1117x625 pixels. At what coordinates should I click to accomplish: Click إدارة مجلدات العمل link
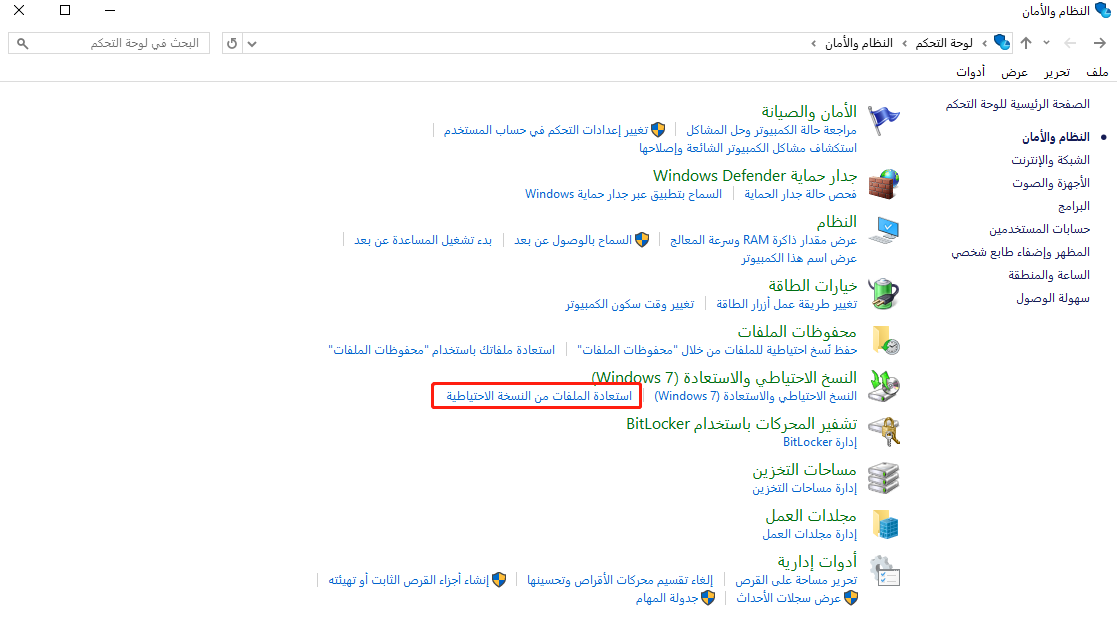809,534
